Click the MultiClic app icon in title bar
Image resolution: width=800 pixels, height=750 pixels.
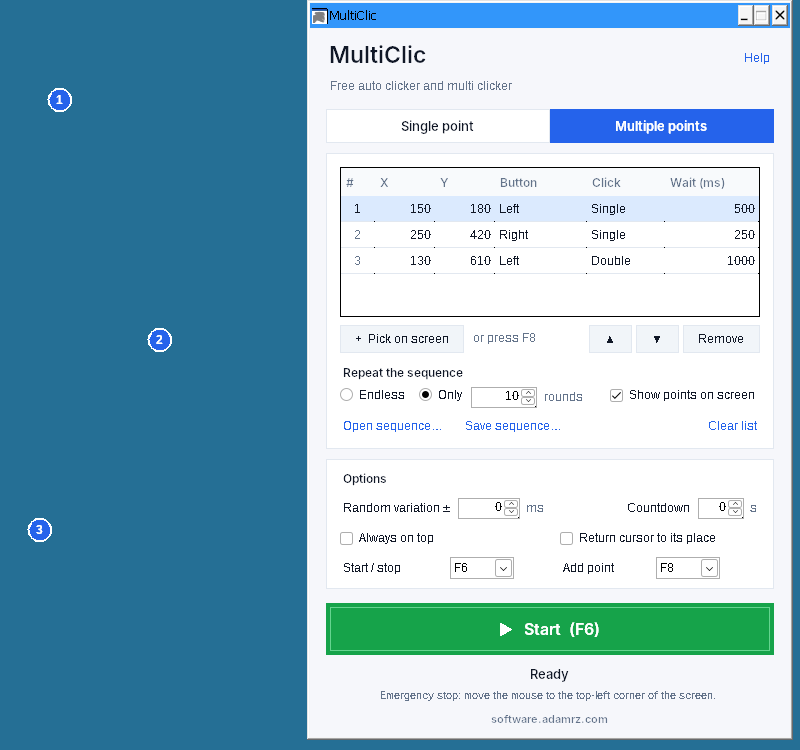tap(319, 16)
